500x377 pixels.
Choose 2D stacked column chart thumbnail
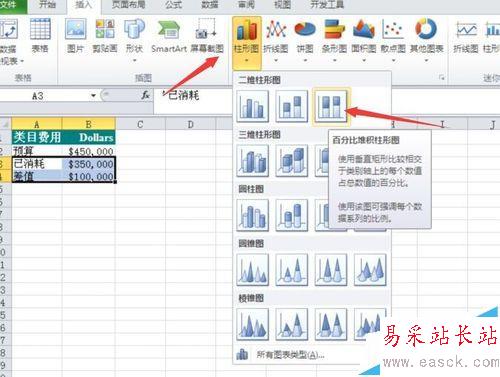point(292,106)
